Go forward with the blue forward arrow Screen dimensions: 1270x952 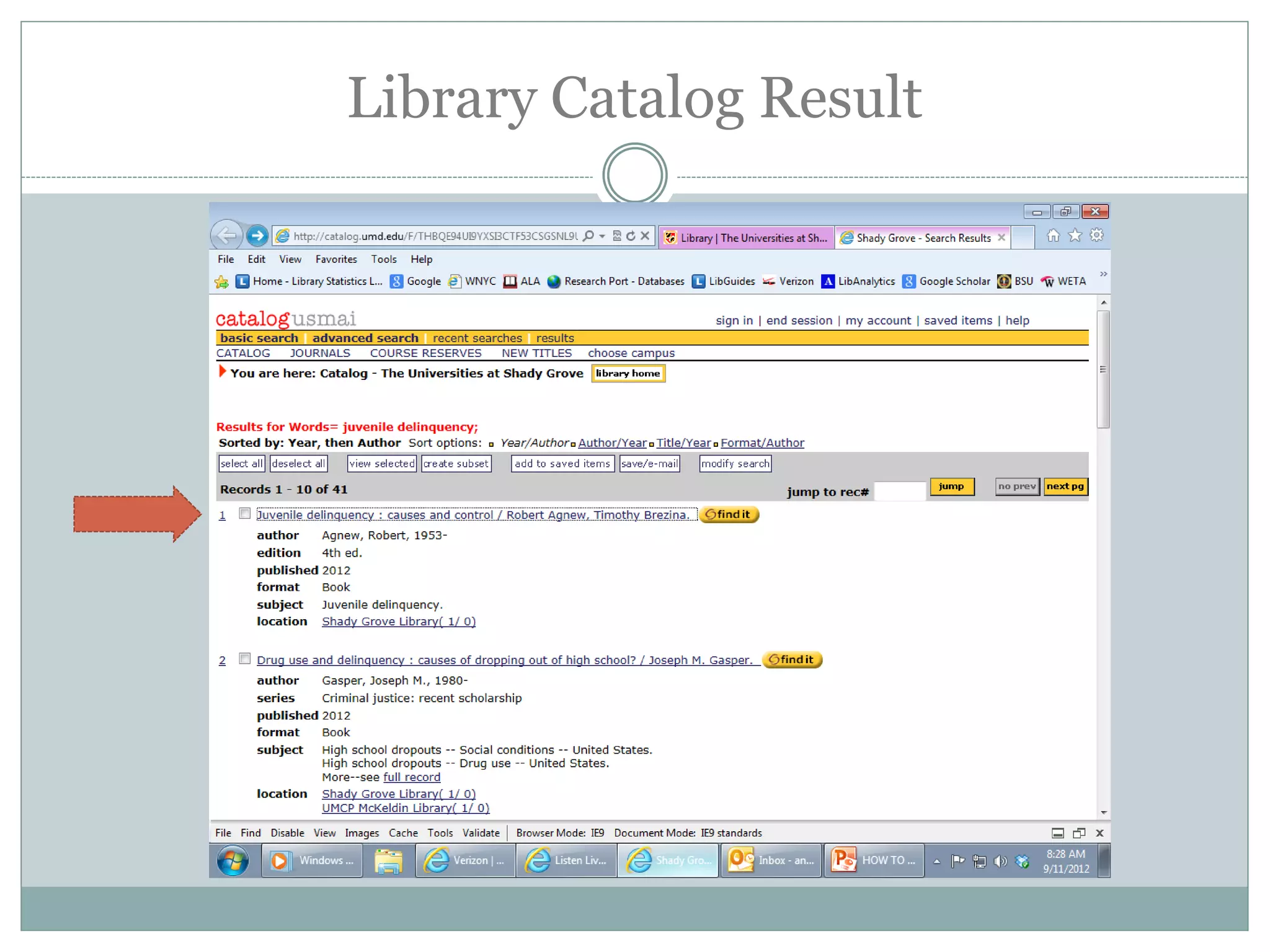click(257, 236)
